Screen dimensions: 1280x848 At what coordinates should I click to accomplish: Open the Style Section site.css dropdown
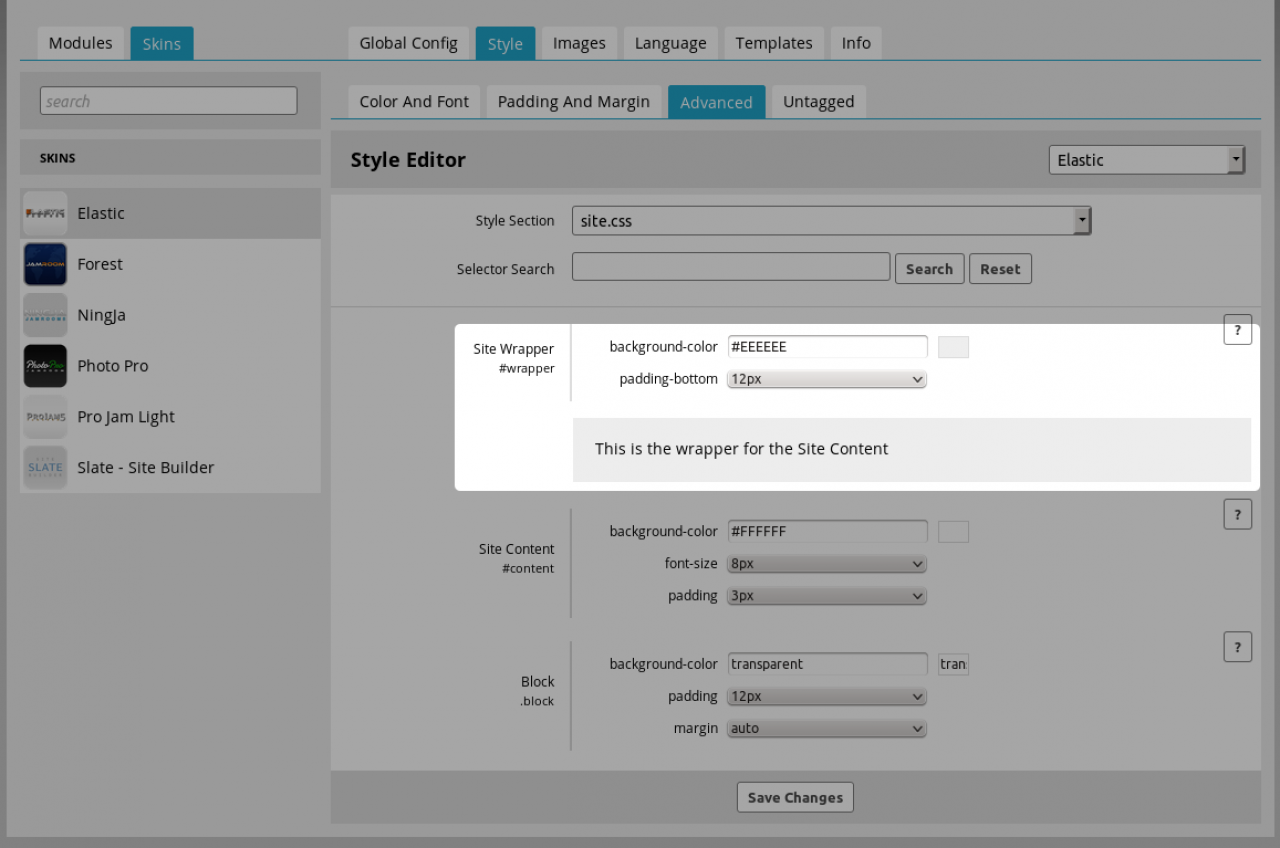831,221
